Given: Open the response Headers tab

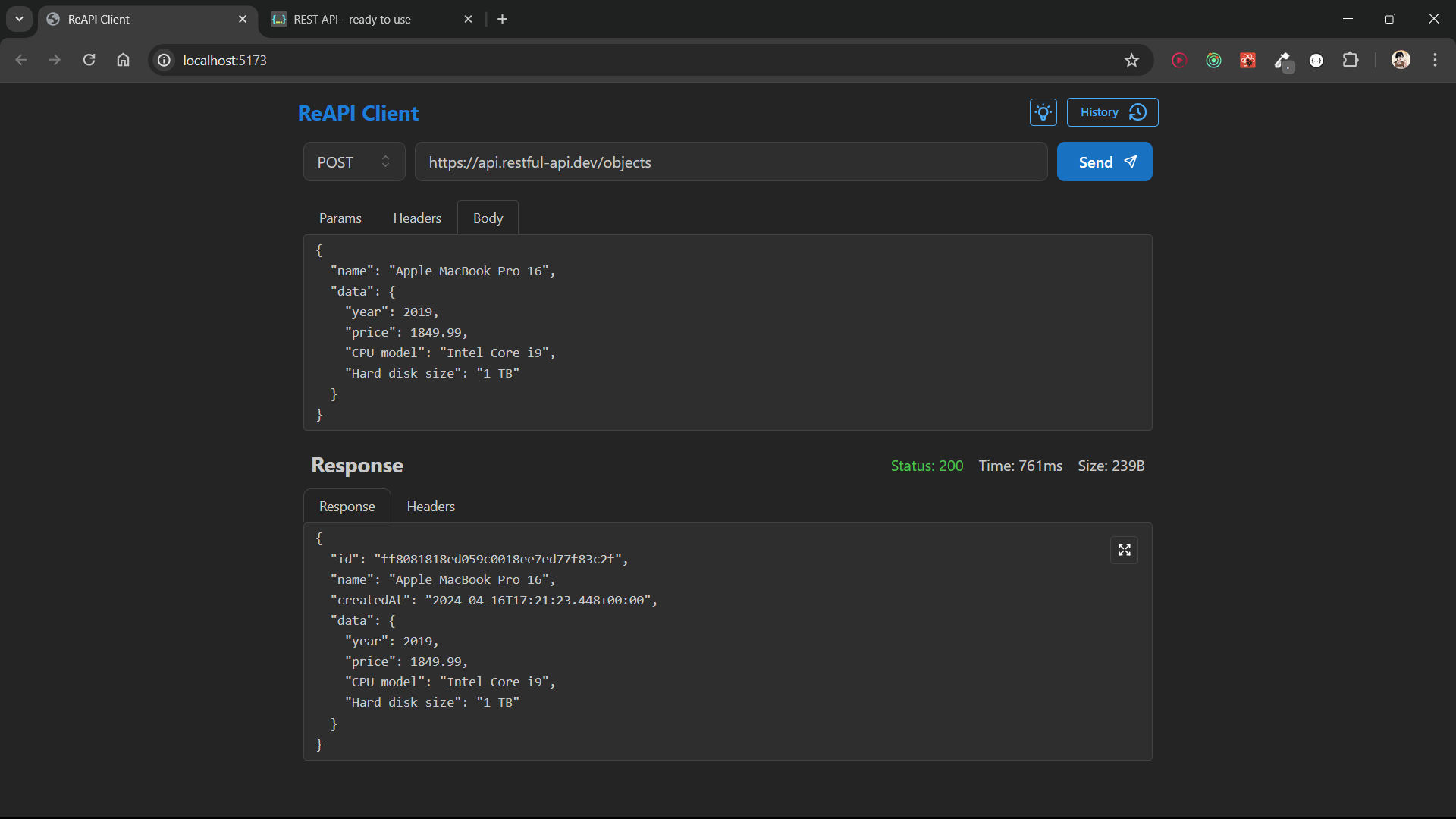Looking at the screenshot, I should [x=431, y=506].
